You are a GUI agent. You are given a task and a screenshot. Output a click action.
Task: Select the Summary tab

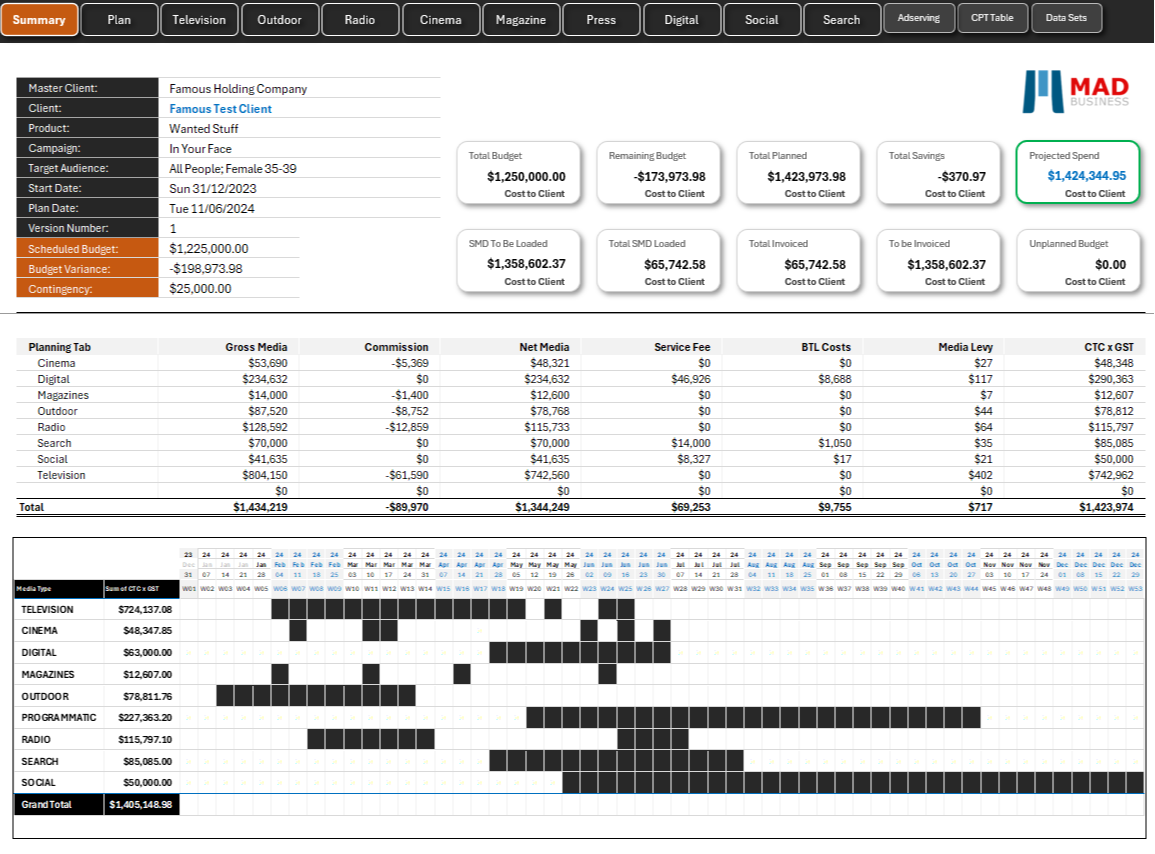click(x=39, y=20)
